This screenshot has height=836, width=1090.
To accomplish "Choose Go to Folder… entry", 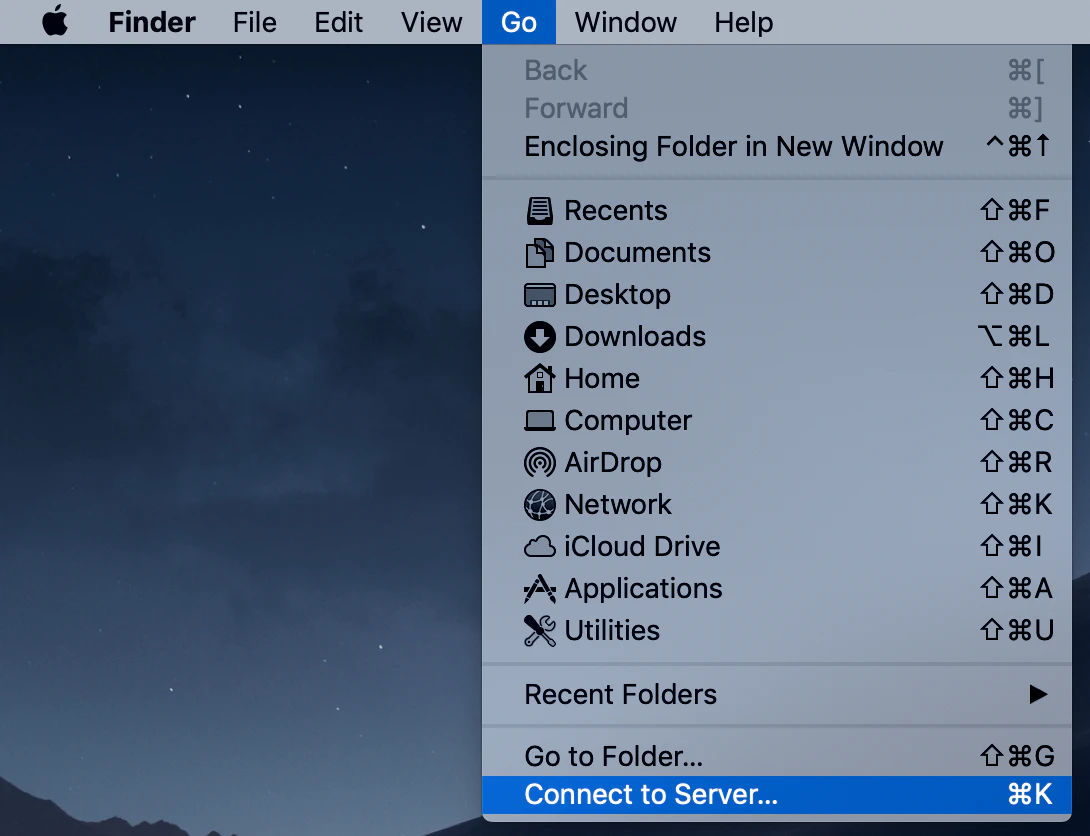I will coord(776,756).
